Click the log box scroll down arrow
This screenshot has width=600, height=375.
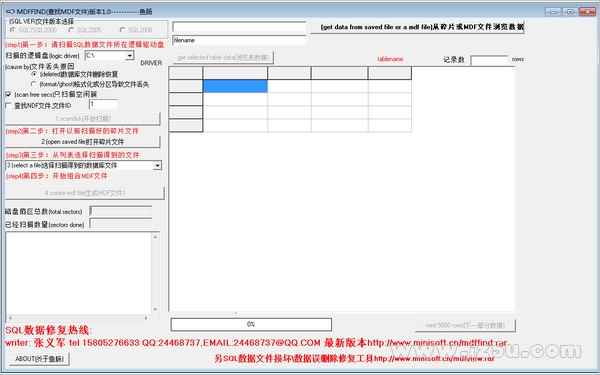click(155, 309)
